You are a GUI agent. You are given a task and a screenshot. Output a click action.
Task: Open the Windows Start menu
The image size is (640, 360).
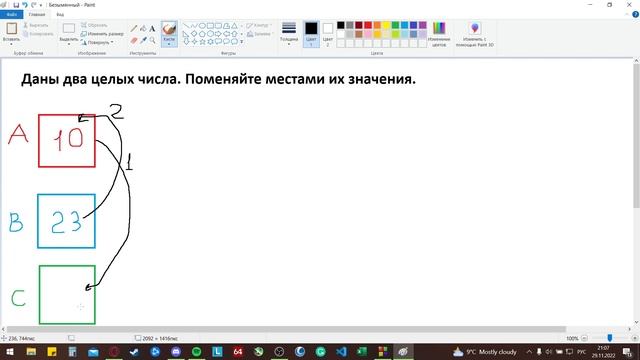pos(10,351)
